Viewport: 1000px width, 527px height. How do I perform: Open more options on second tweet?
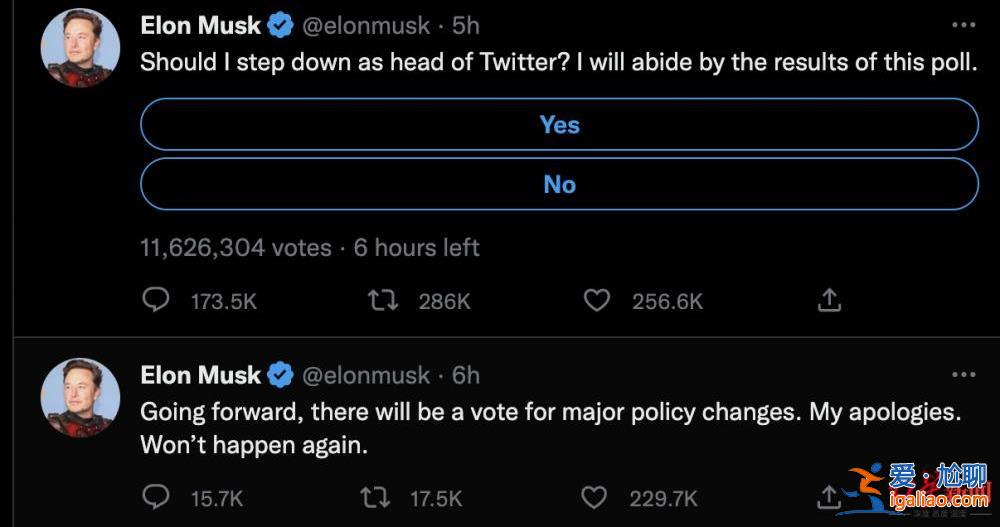[x=963, y=375]
